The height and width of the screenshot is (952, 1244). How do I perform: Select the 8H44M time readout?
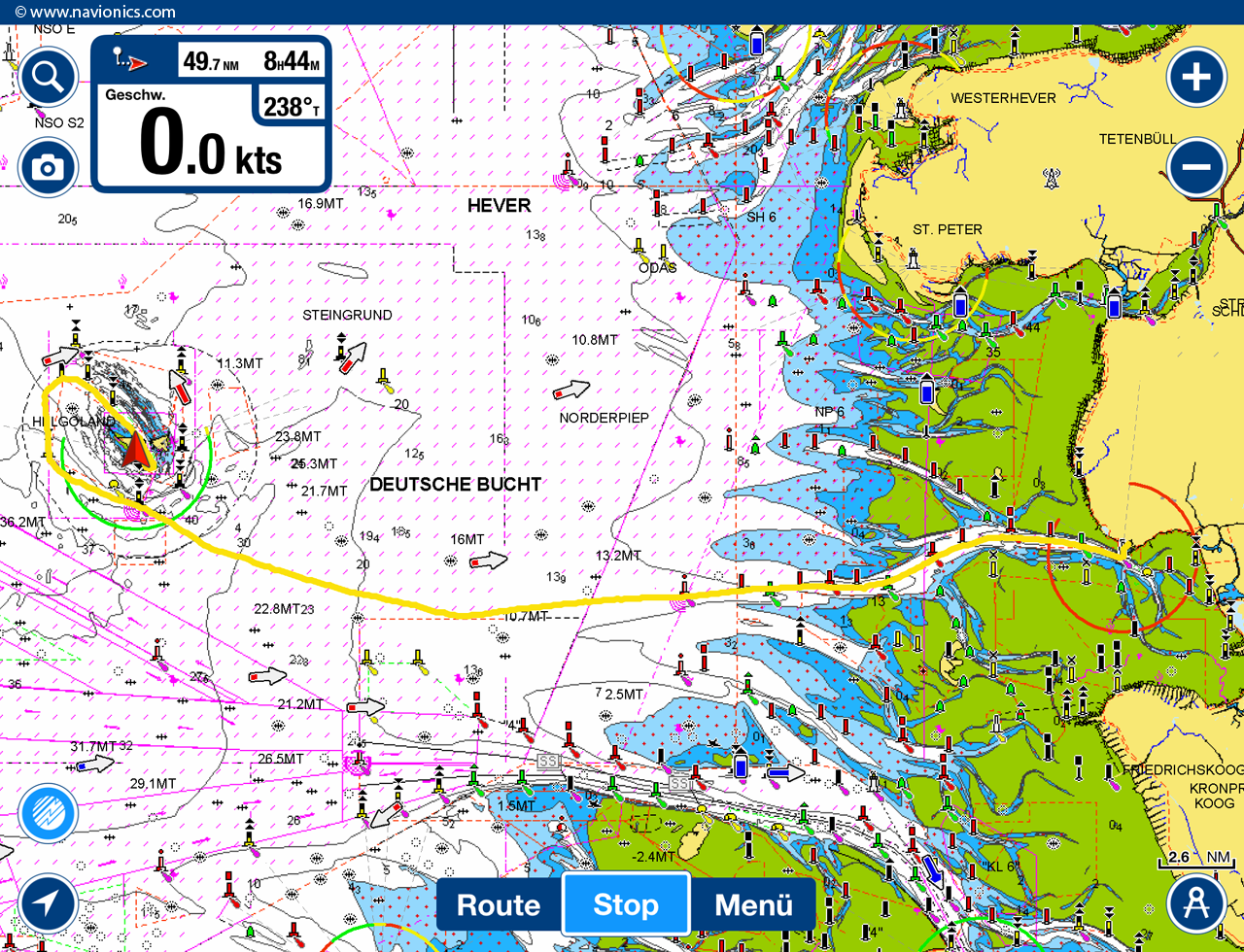pos(292,62)
